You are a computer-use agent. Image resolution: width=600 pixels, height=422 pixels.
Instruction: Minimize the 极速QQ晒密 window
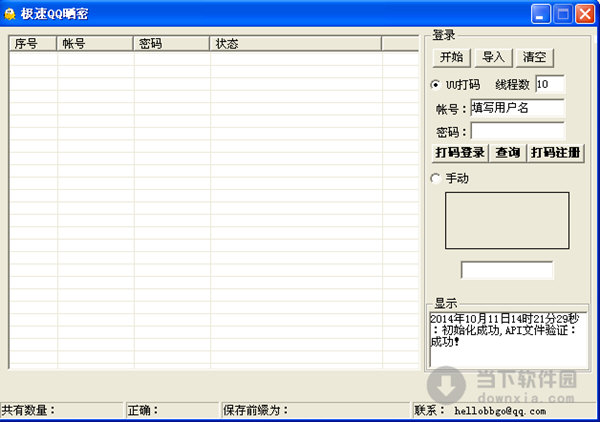click(541, 14)
